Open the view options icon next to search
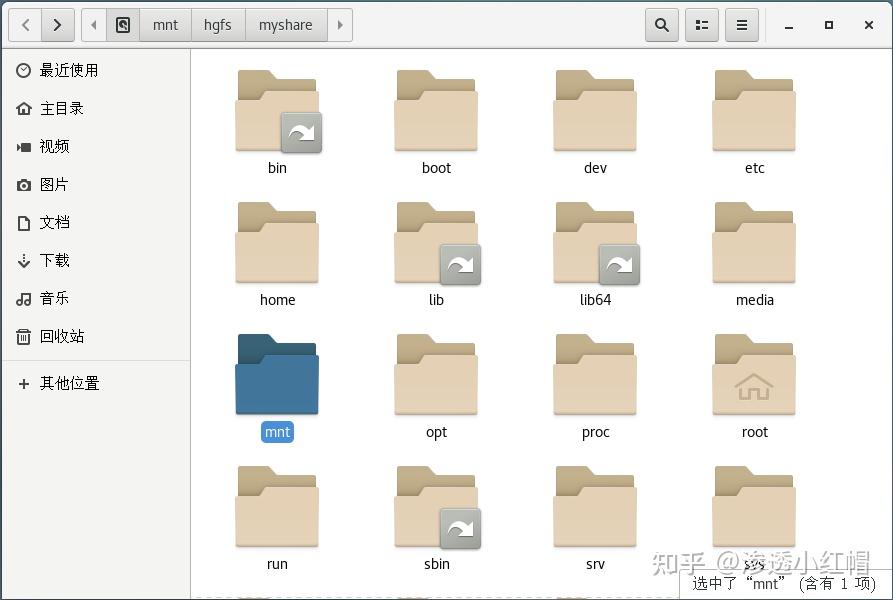The width and height of the screenshot is (893, 600). click(701, 25)
